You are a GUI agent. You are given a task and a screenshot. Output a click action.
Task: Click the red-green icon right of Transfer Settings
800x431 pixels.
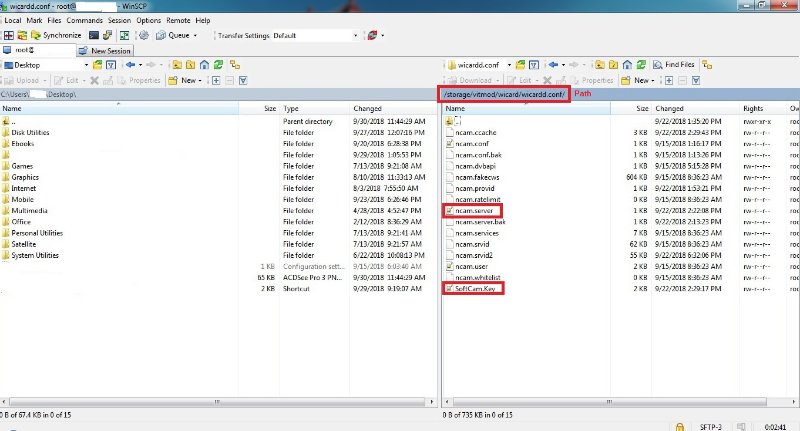(372, 35)
